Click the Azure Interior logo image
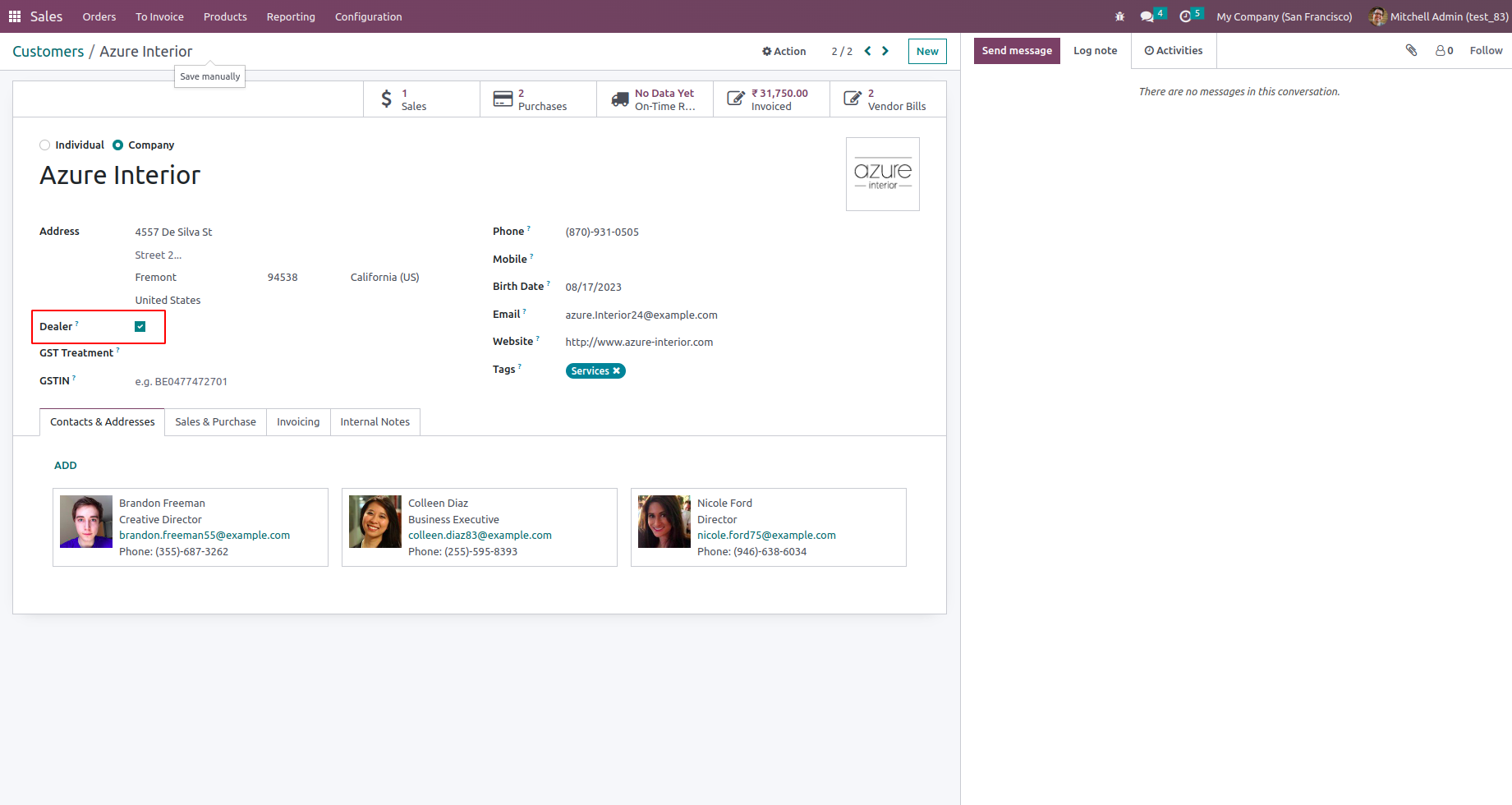Screen dimensions: 1512x805 883,174
